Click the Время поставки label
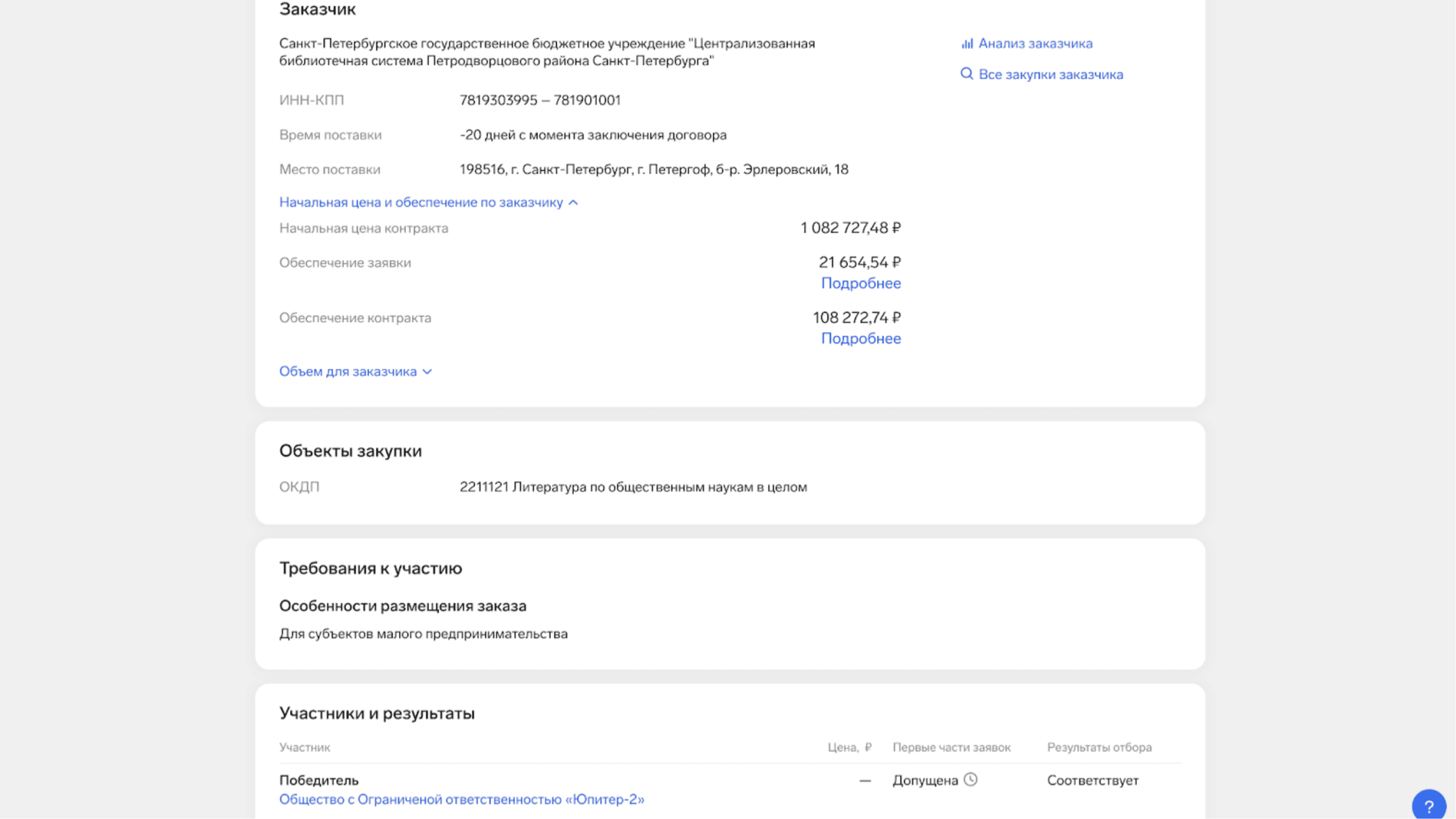 331,135
